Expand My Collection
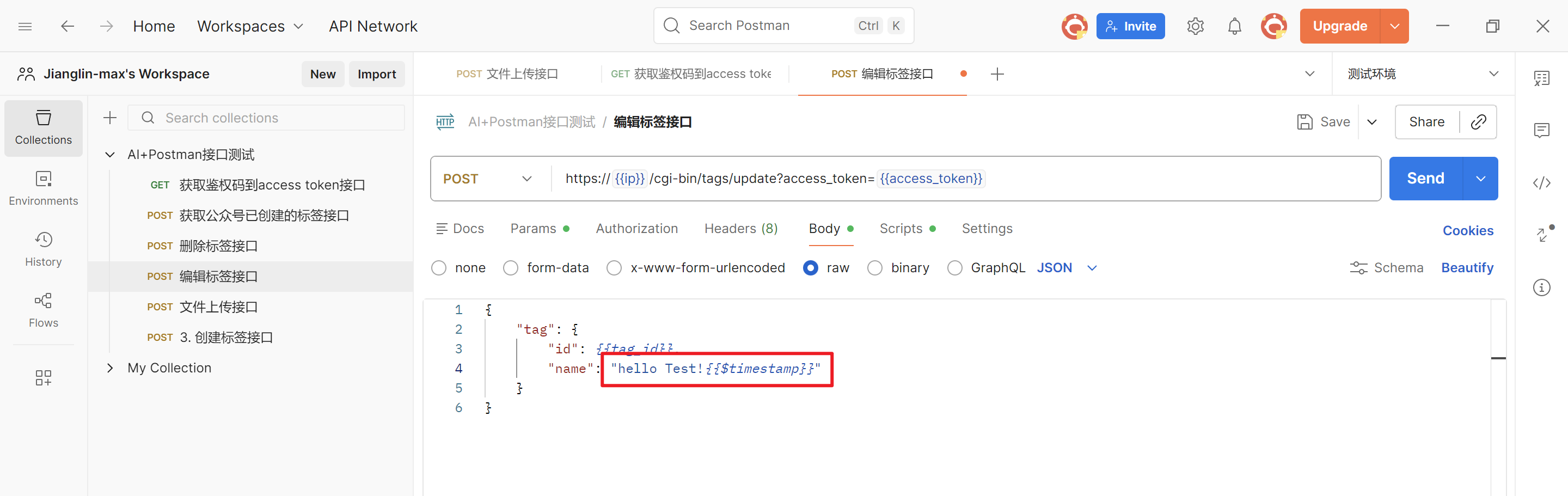 click(109, 368)
